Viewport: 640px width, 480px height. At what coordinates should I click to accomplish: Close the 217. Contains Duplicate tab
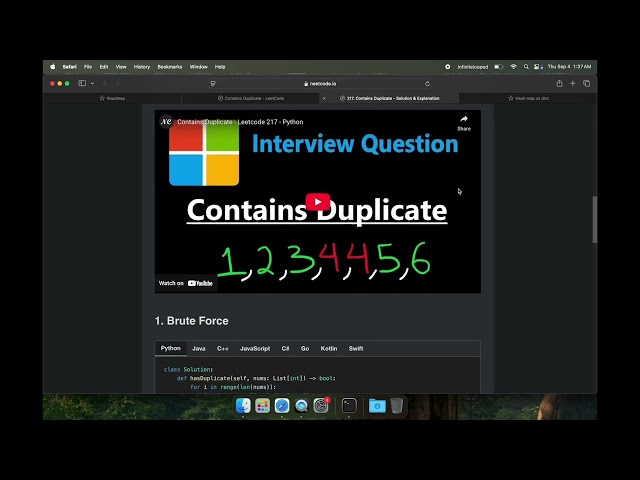click(324, 98)
